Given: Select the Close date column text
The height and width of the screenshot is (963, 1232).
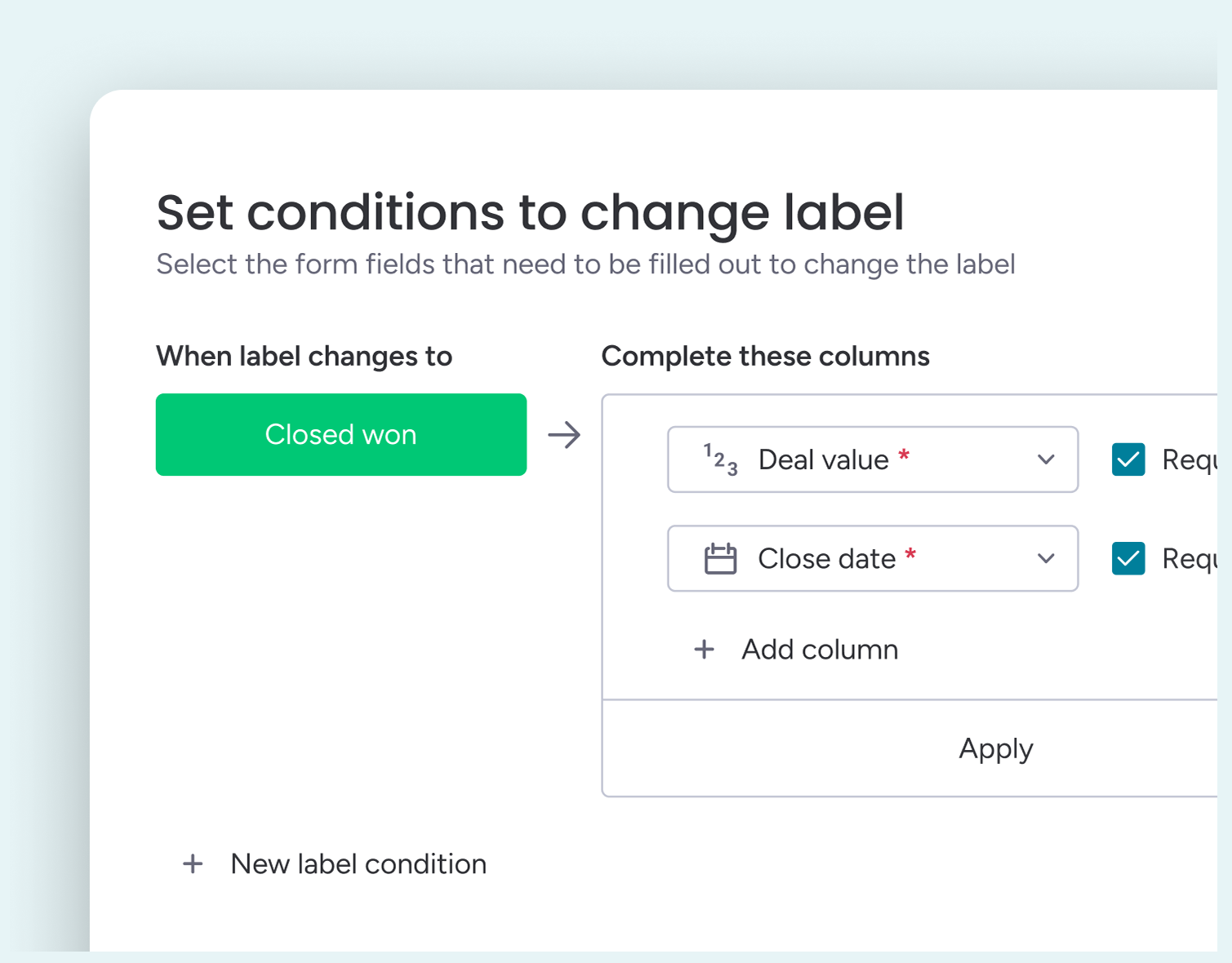Looking at the screenshot, I should coord(826,559).
